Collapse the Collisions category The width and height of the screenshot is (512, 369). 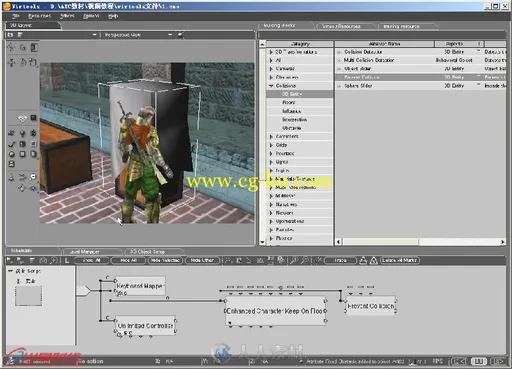[271, 86]
